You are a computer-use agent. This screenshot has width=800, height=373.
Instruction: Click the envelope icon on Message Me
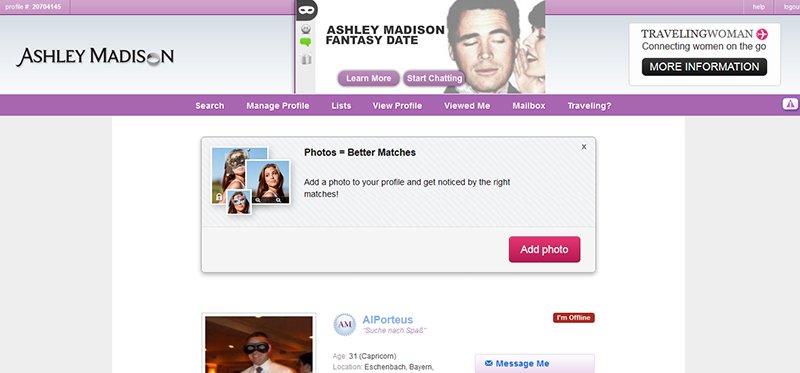(x=489, y=363)
